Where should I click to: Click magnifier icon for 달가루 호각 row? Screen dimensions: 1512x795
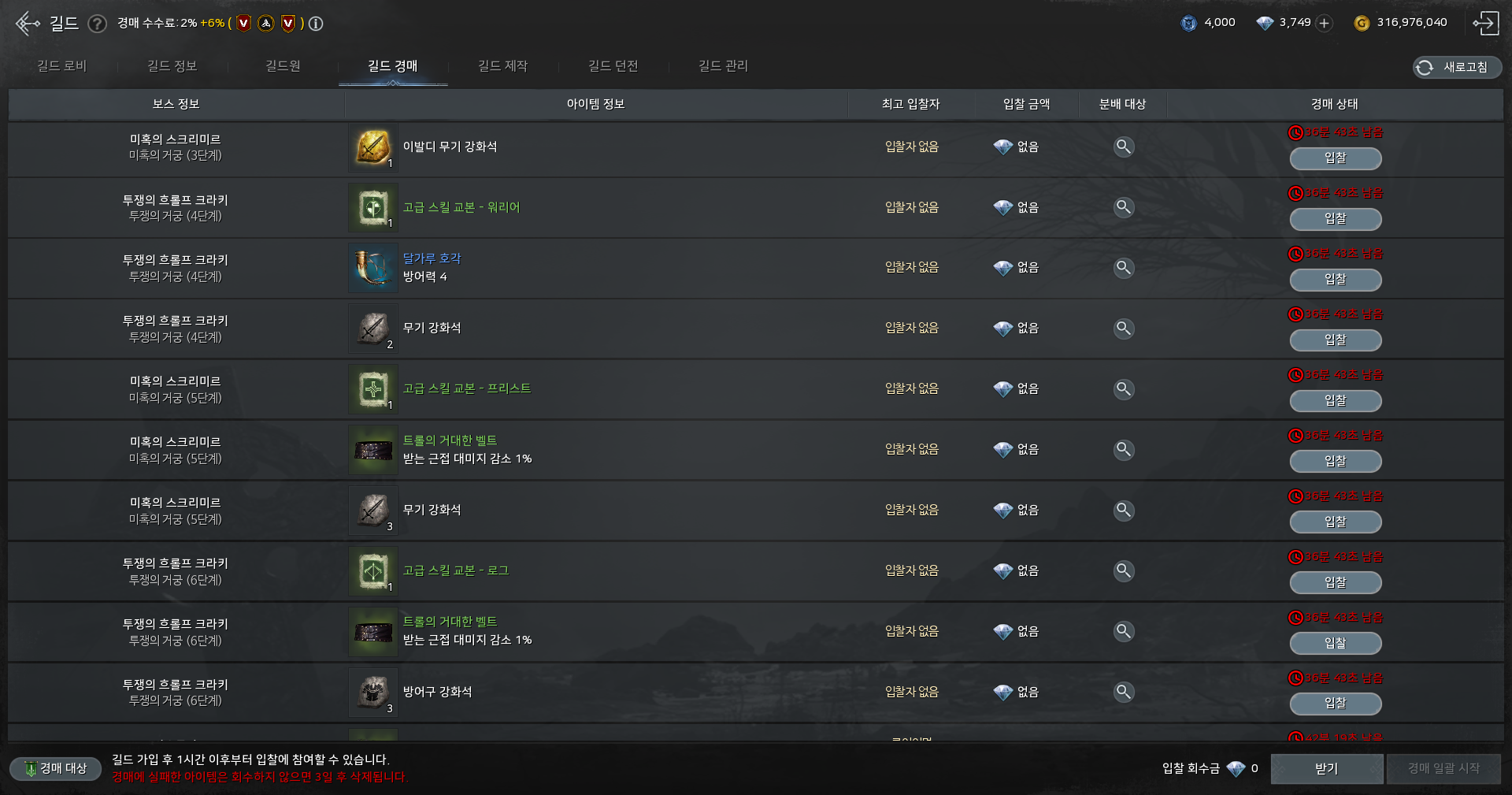[1124, 268]
